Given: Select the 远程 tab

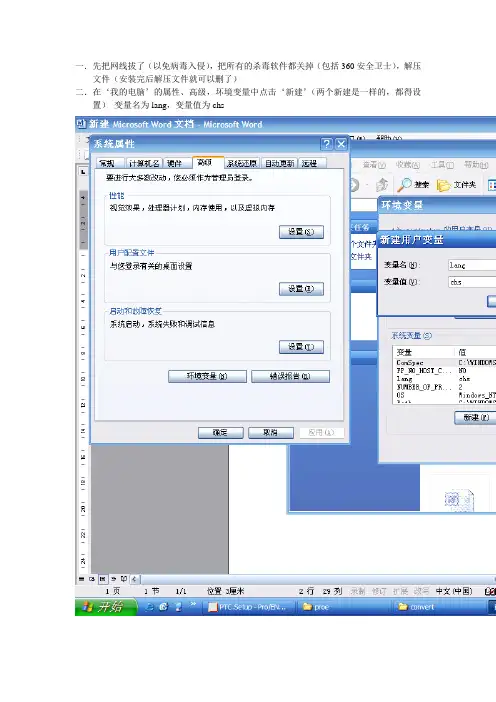Looking at the screenshot, I should click(x=310, y=163).
